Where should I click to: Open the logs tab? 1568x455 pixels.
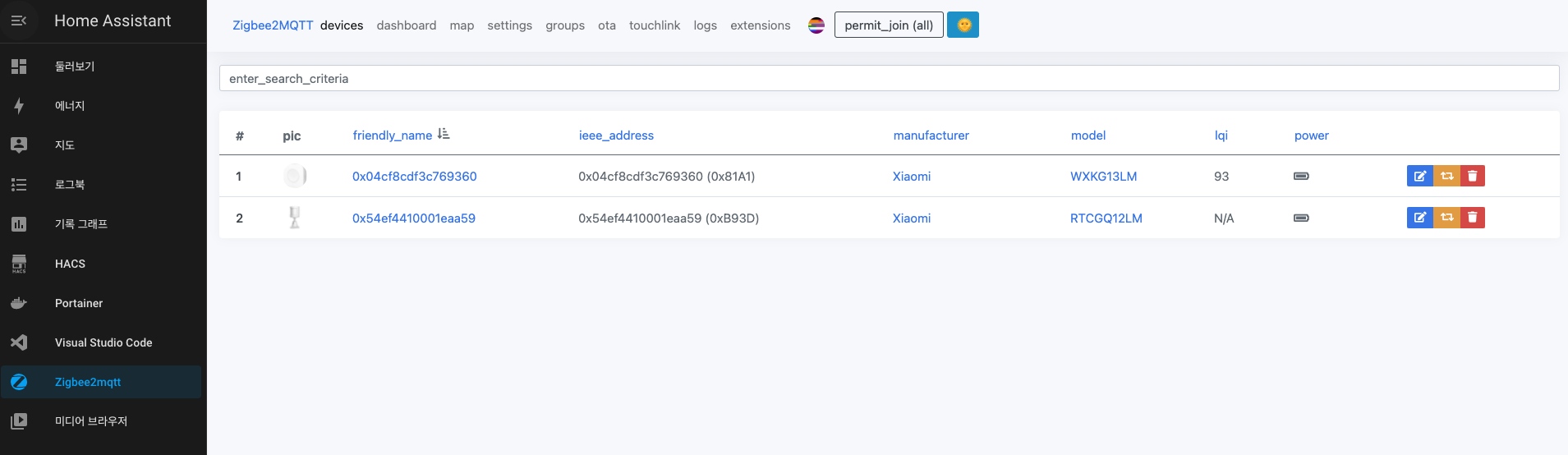(x=706, y=25)
